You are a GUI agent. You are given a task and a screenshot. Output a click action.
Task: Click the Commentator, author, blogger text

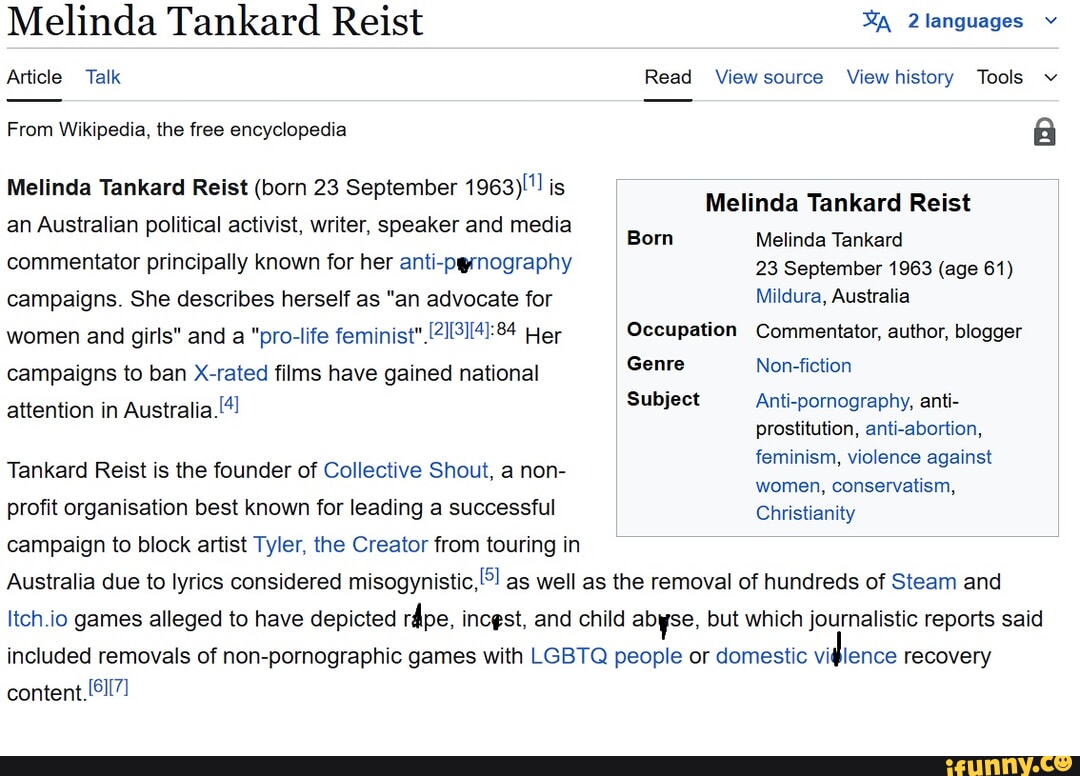click(x=889, y=332)
